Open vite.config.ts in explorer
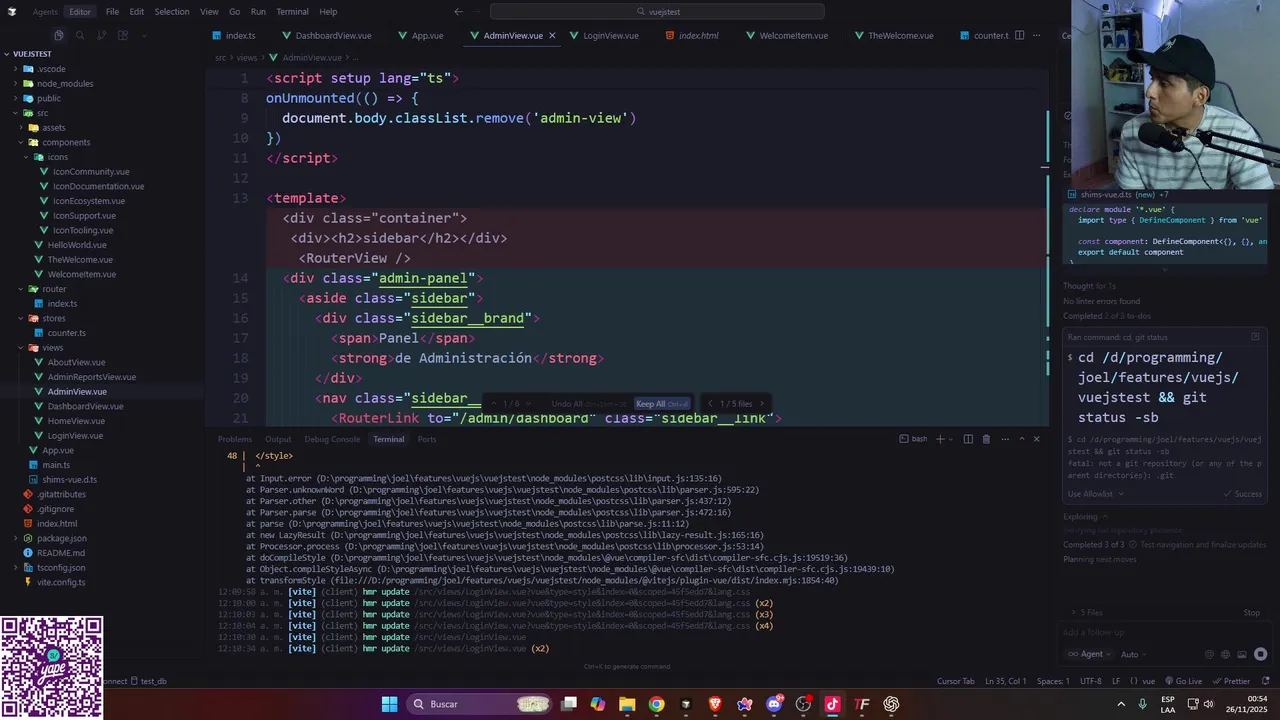Screen dimensions: 1280x720 [x=61, y=582]
